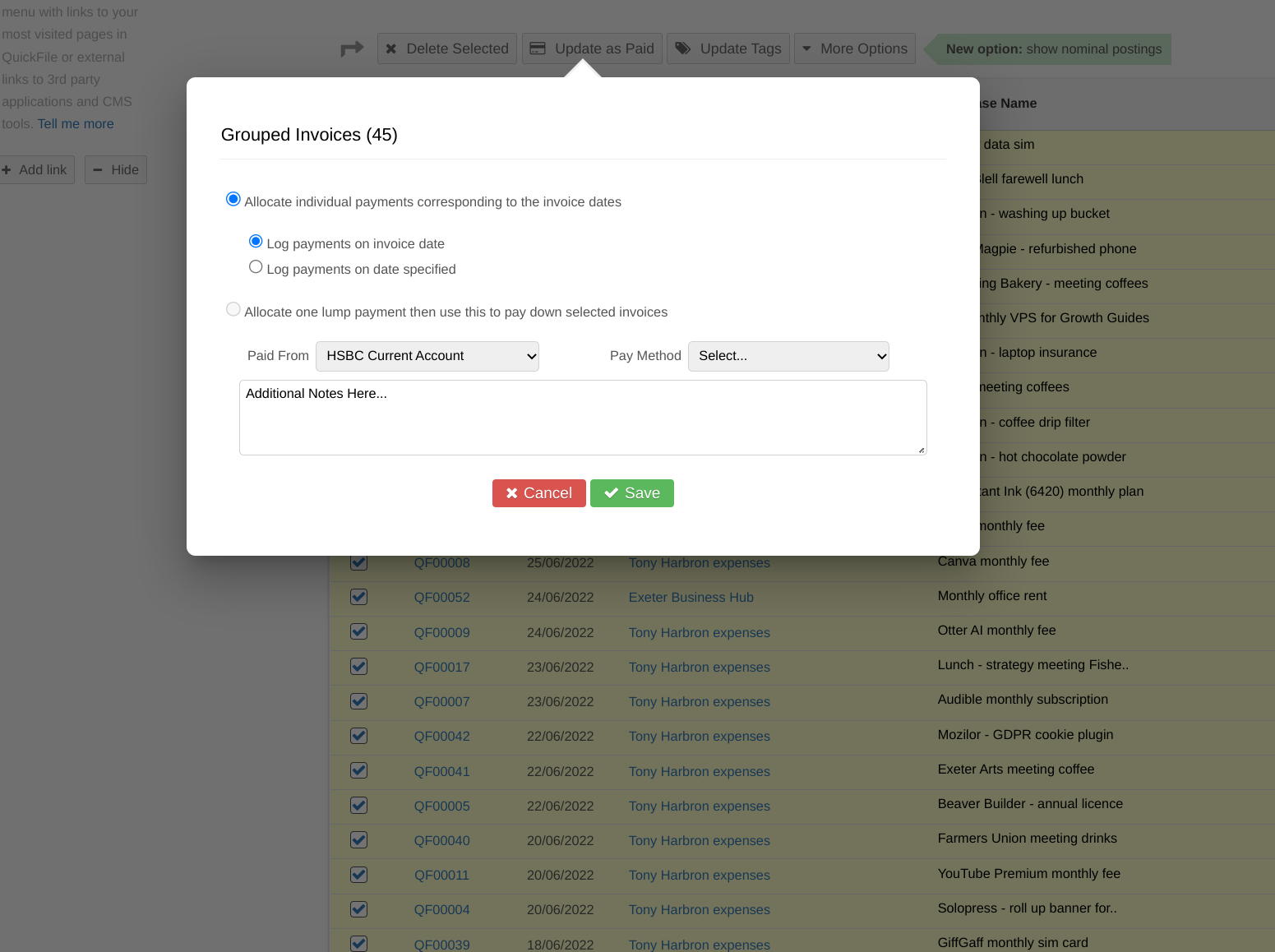Viewport: 1275px width, 952px height.
Task: Hide the quick links menu
Action: [x=116, y=170]
